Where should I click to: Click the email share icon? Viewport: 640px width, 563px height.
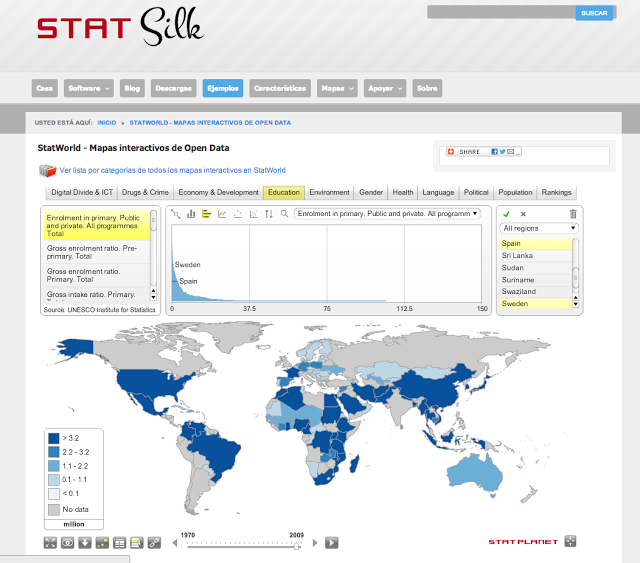511,152
